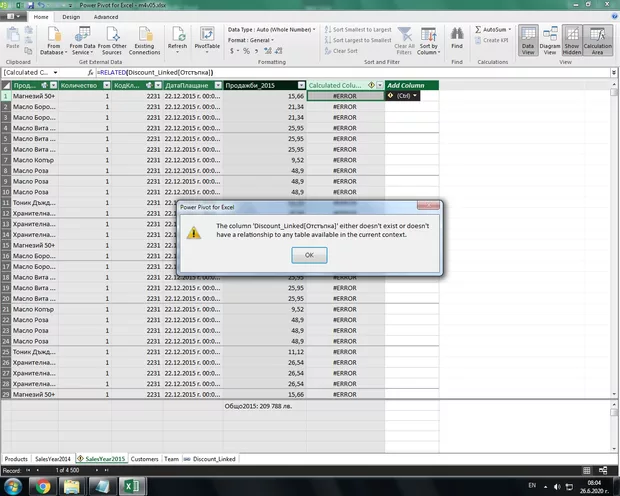Open the Design ribbon tab
Image resolution: width=620 pixels, height=496 pixels.
click(71, 17)
